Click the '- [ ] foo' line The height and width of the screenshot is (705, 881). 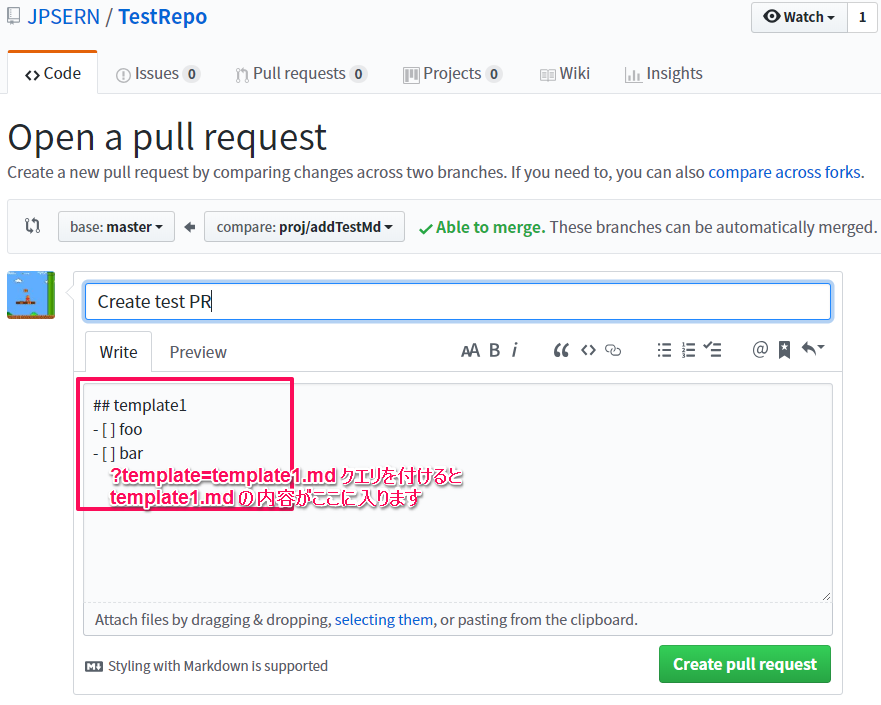117,430
